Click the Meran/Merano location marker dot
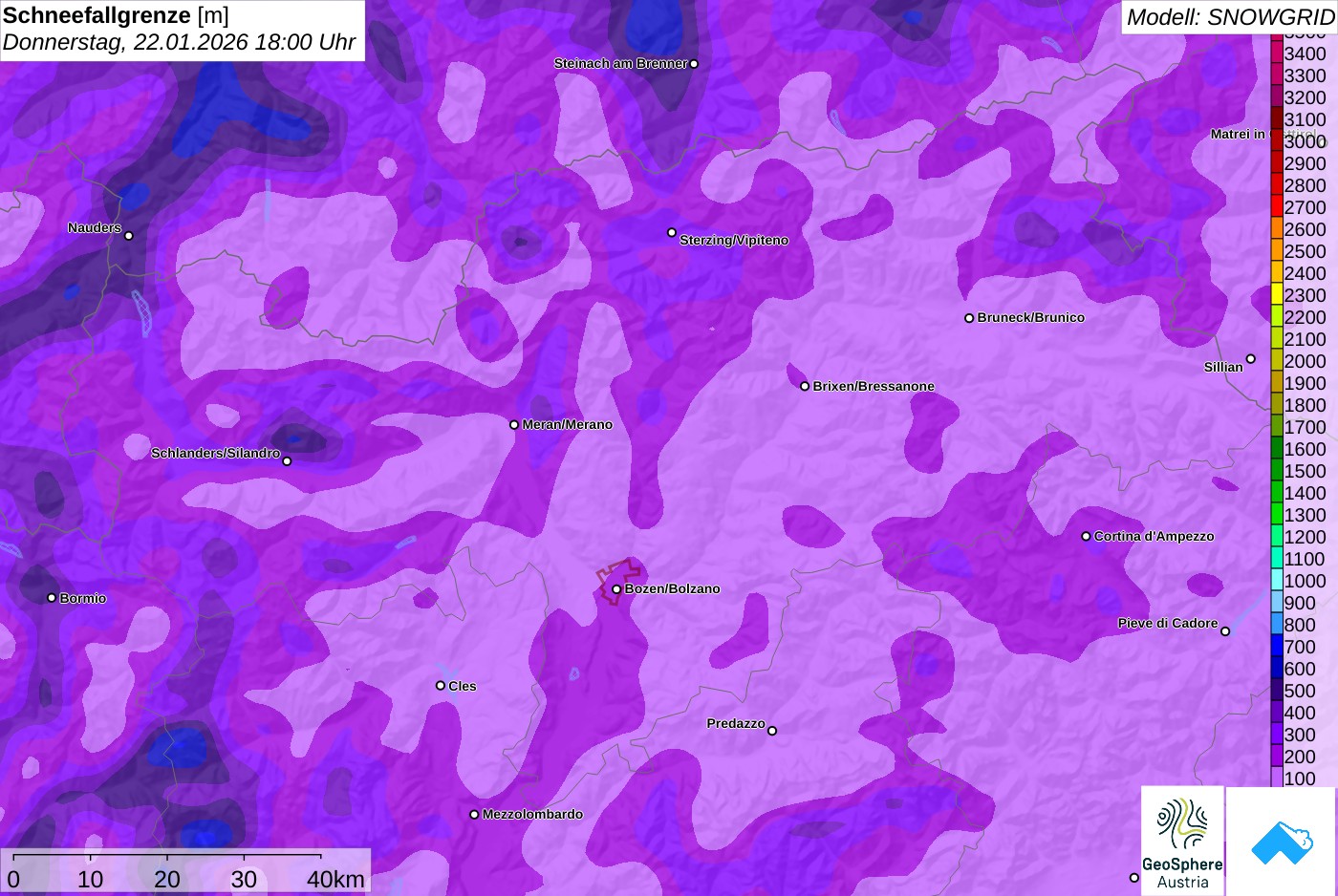The width and height of the screenshot is (1338, 896). pos(514,425)
